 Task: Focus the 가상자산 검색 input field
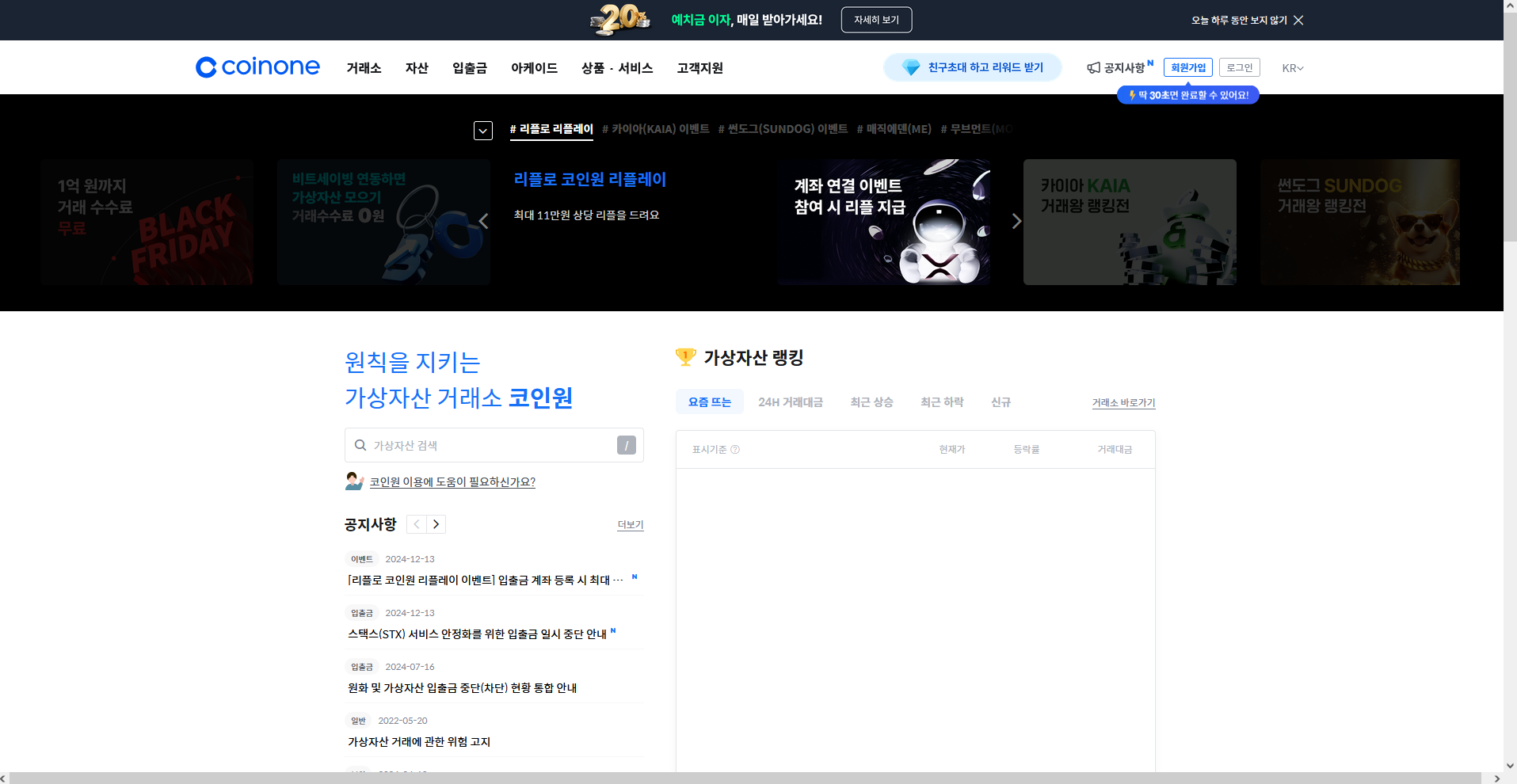point(494,445)
